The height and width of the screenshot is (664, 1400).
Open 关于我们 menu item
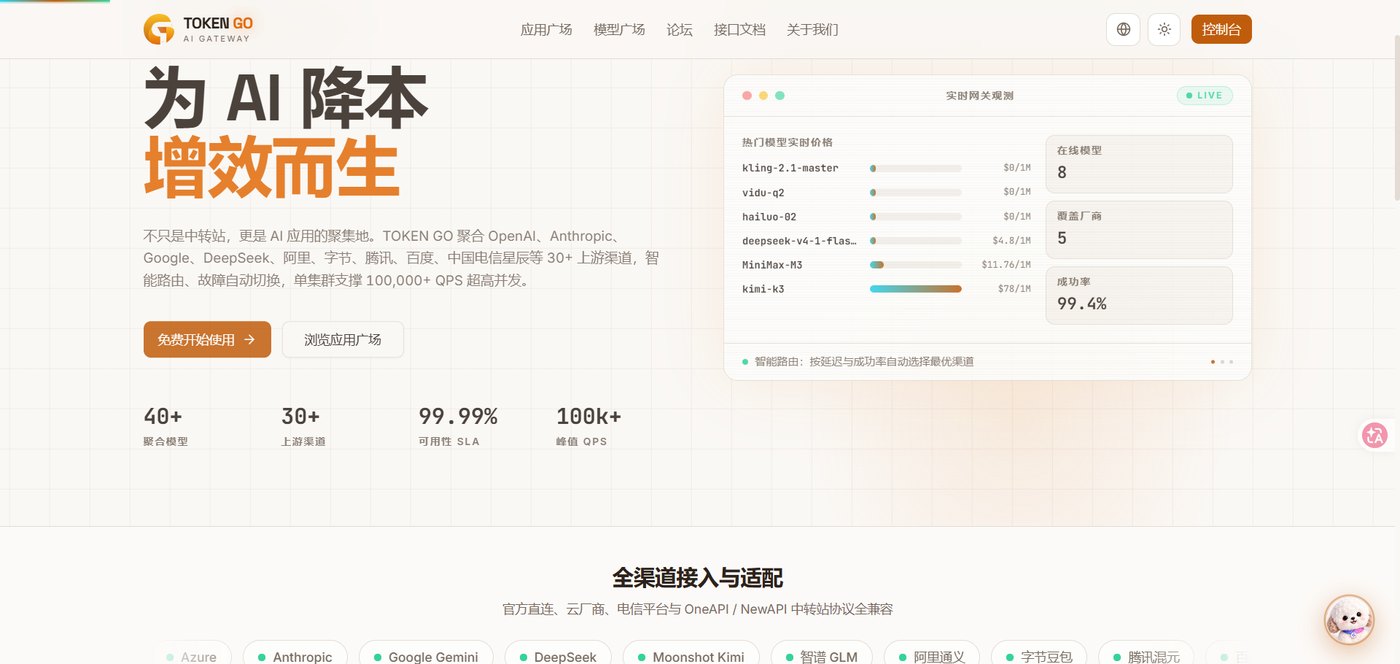pyautogui.click(x=812, y=29)
